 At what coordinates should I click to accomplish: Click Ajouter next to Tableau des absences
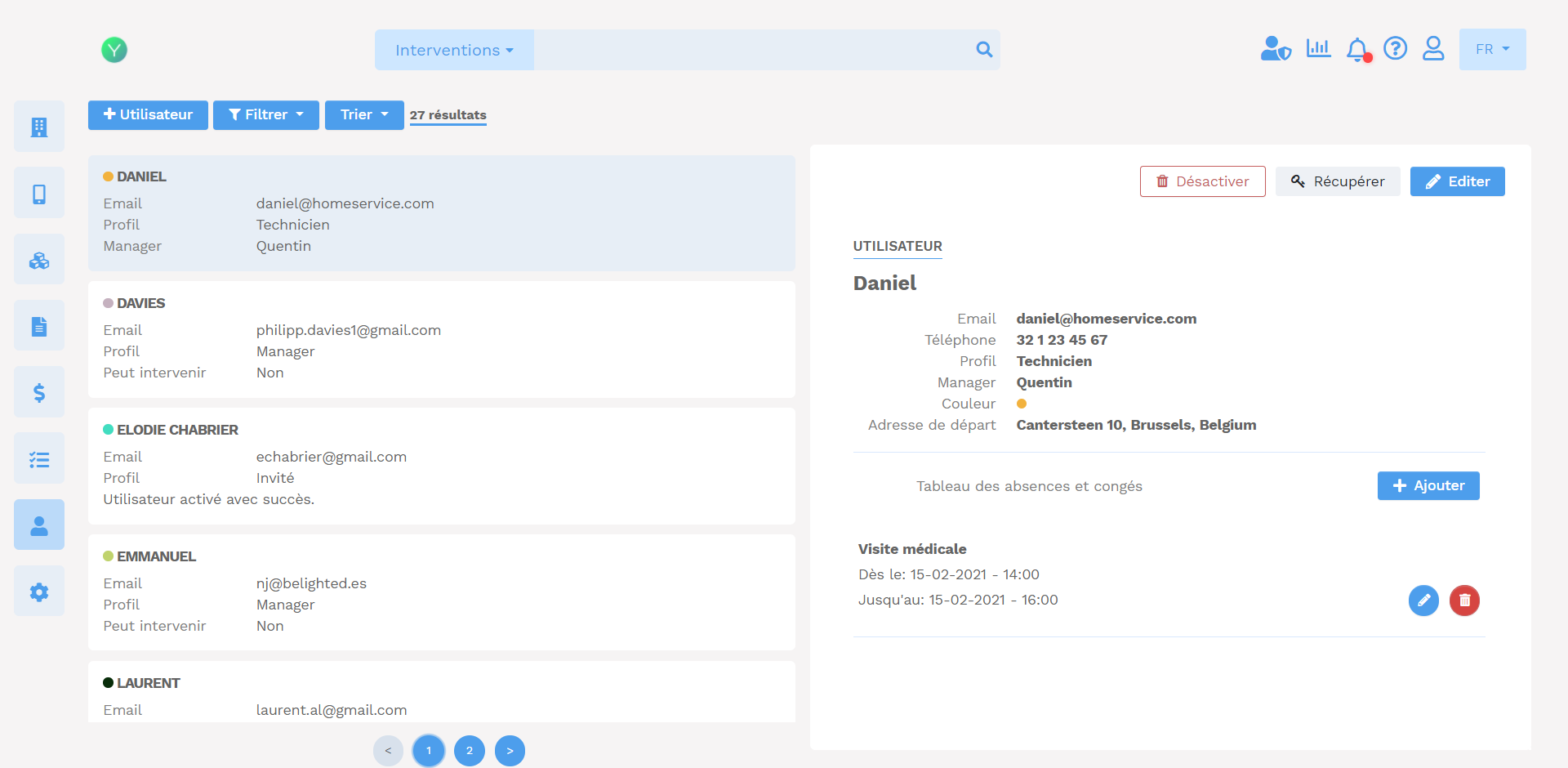pyautogui.click(x=1428, y=485)
